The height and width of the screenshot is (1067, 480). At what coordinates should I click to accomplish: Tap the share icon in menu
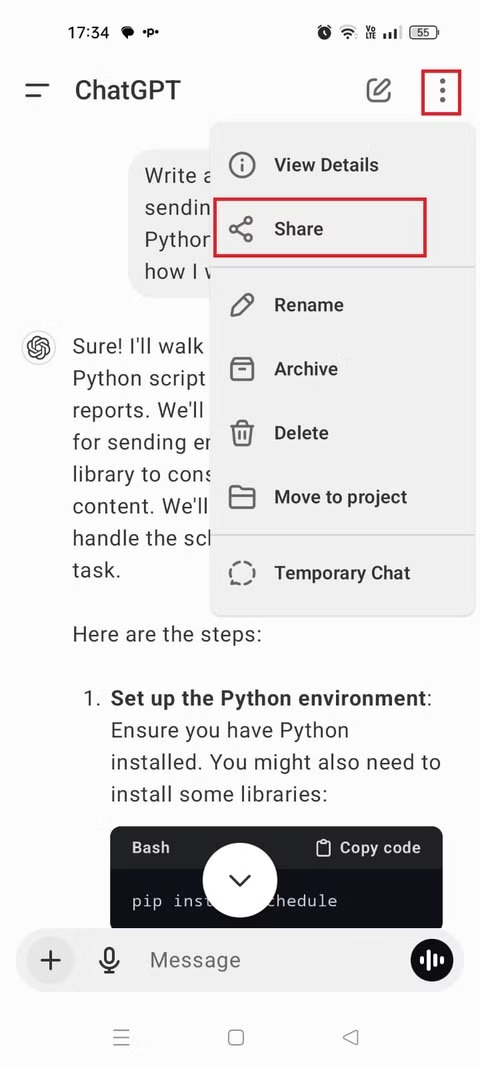[241, 229]
